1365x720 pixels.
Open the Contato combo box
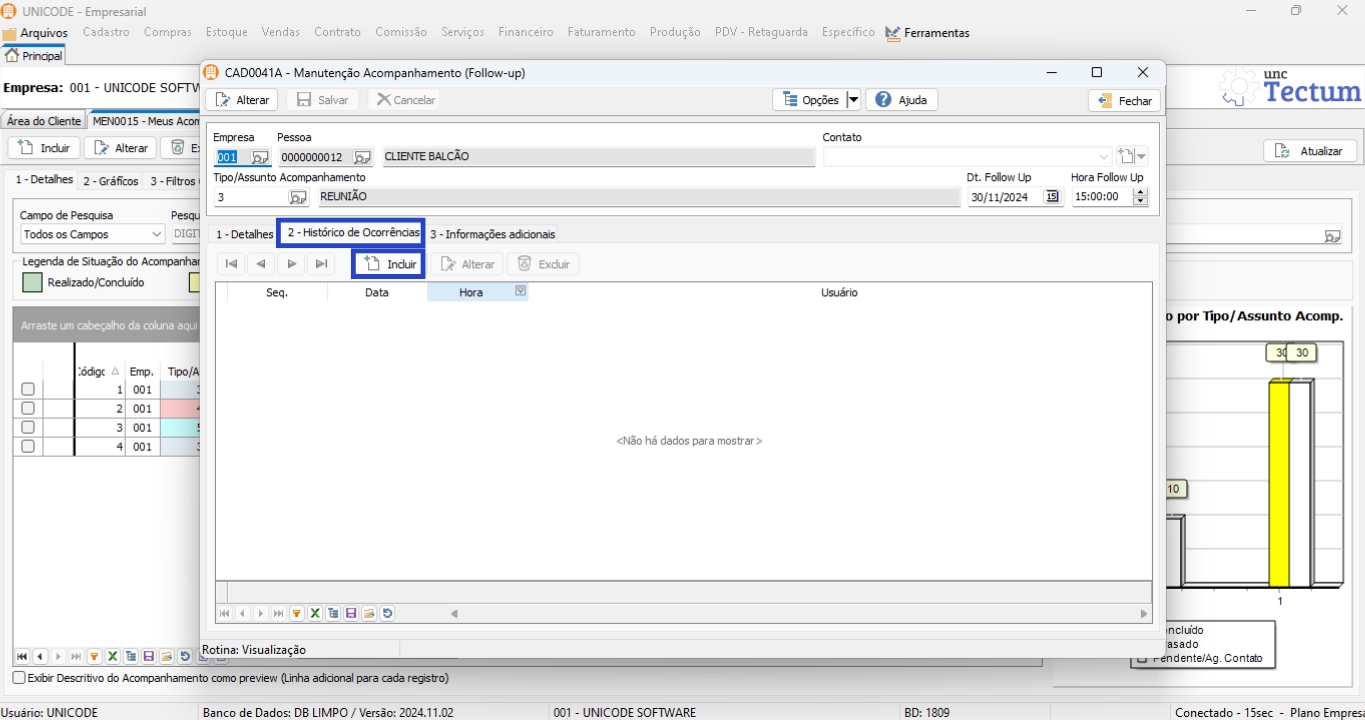point(1104,157)
